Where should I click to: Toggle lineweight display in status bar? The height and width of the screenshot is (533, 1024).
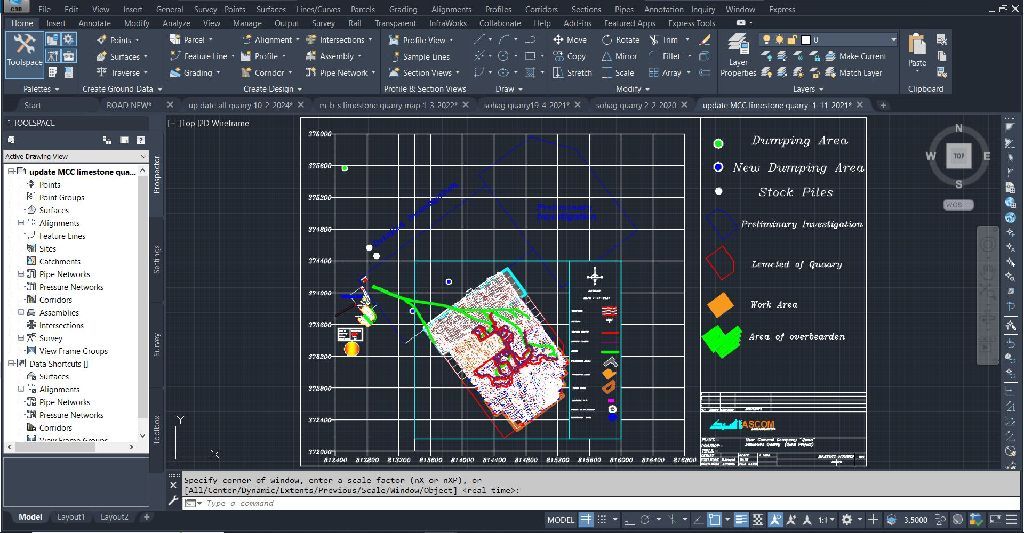(x=741, y=520)
